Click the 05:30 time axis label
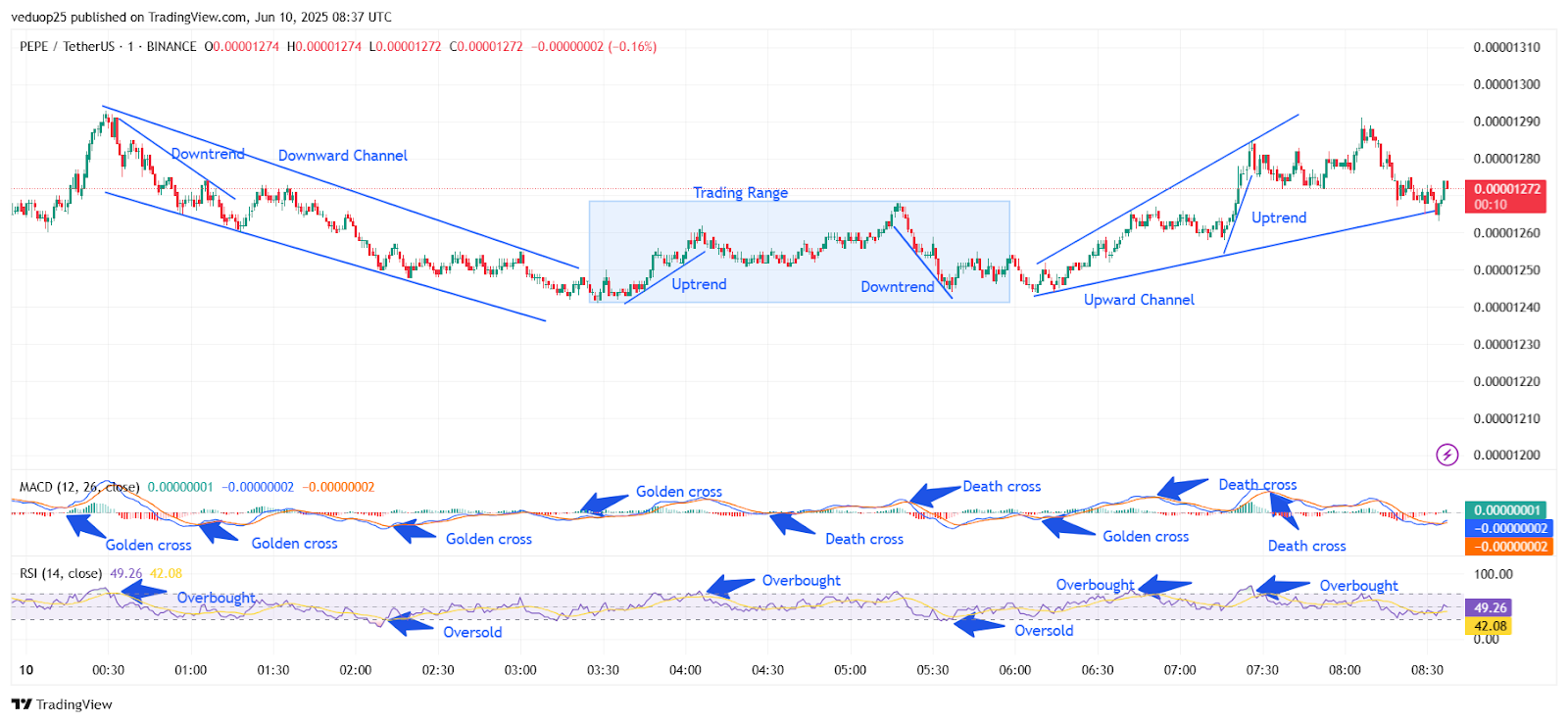This screenshot has height=723, width=1568. click(933, 670)
